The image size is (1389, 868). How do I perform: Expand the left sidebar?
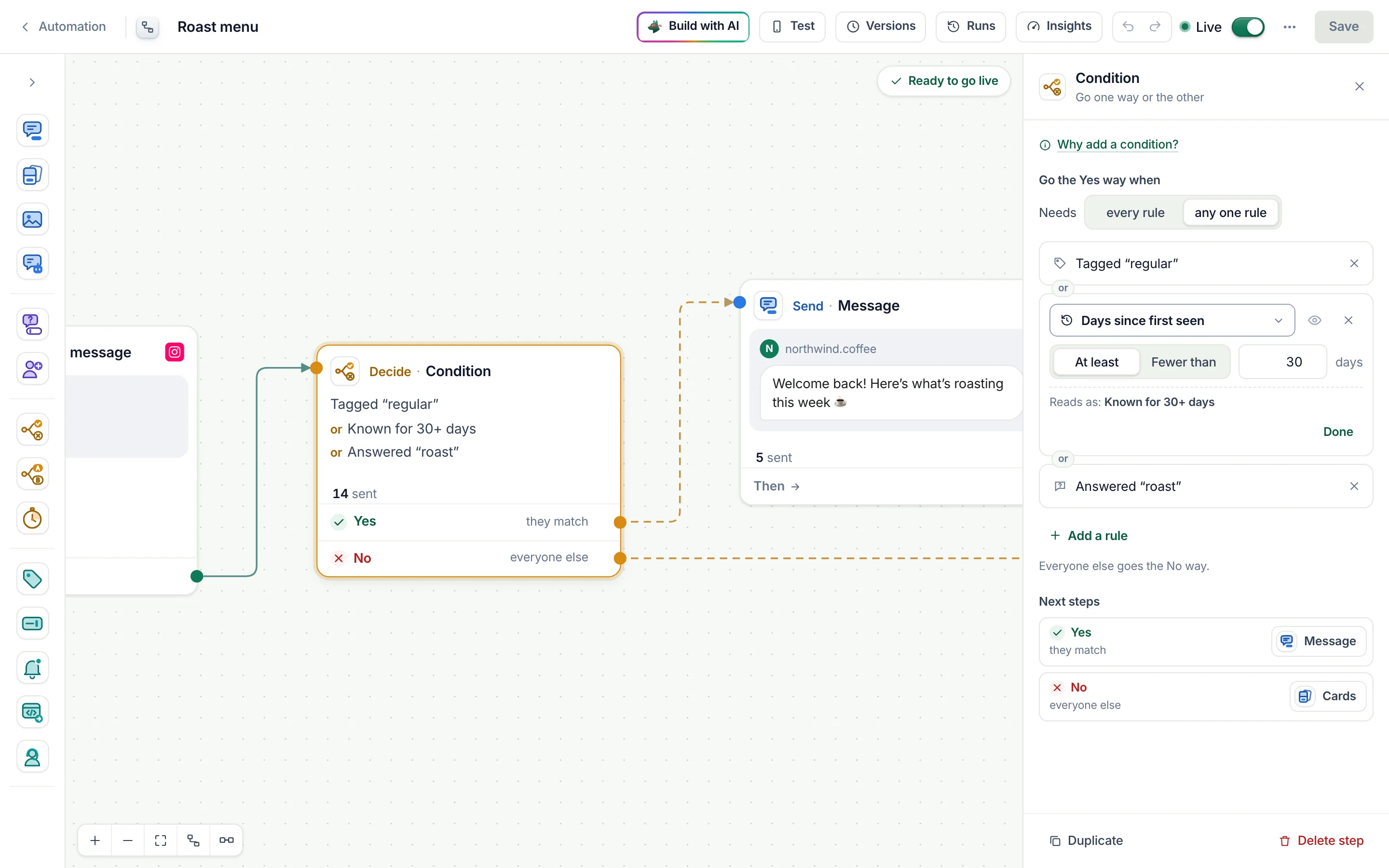(32, 82)
